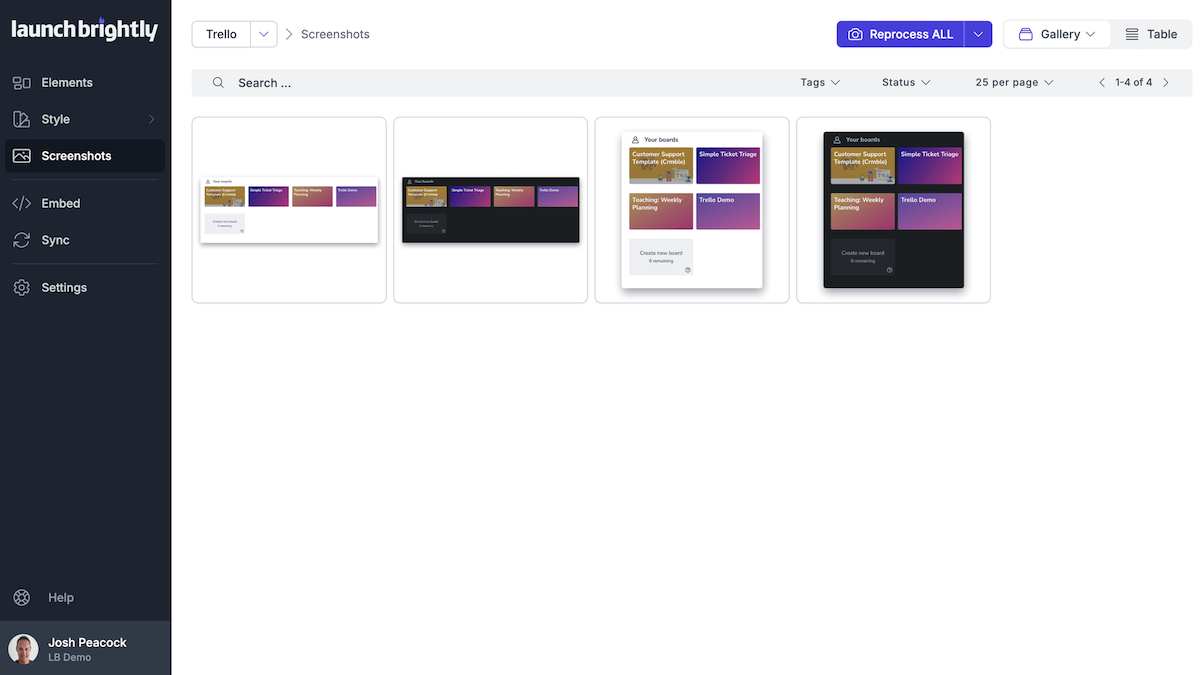
Task: Click the Help lifebuoy icon
Action: click(22, 598)
